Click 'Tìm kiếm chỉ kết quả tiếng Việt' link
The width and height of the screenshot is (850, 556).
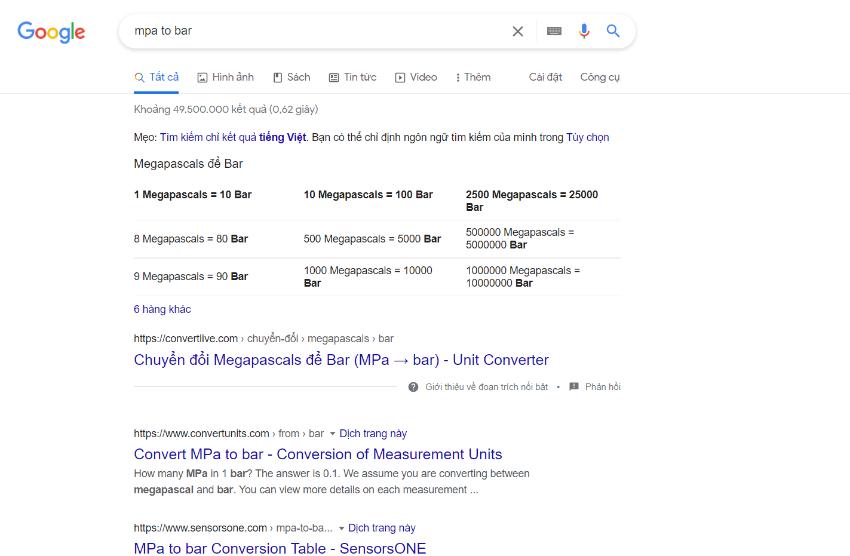click(x=233, y=138)
